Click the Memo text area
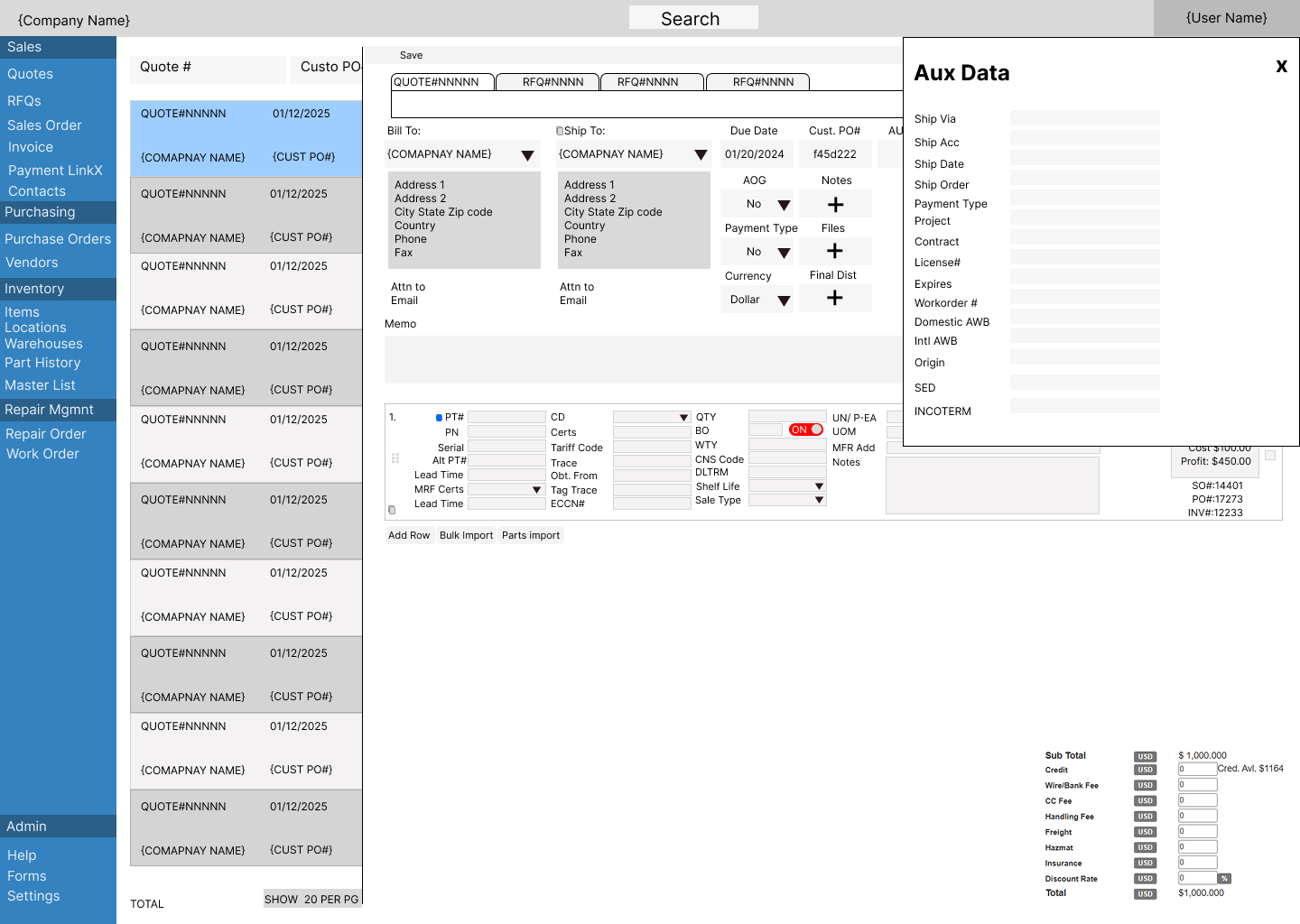 [x=644, y=360]
